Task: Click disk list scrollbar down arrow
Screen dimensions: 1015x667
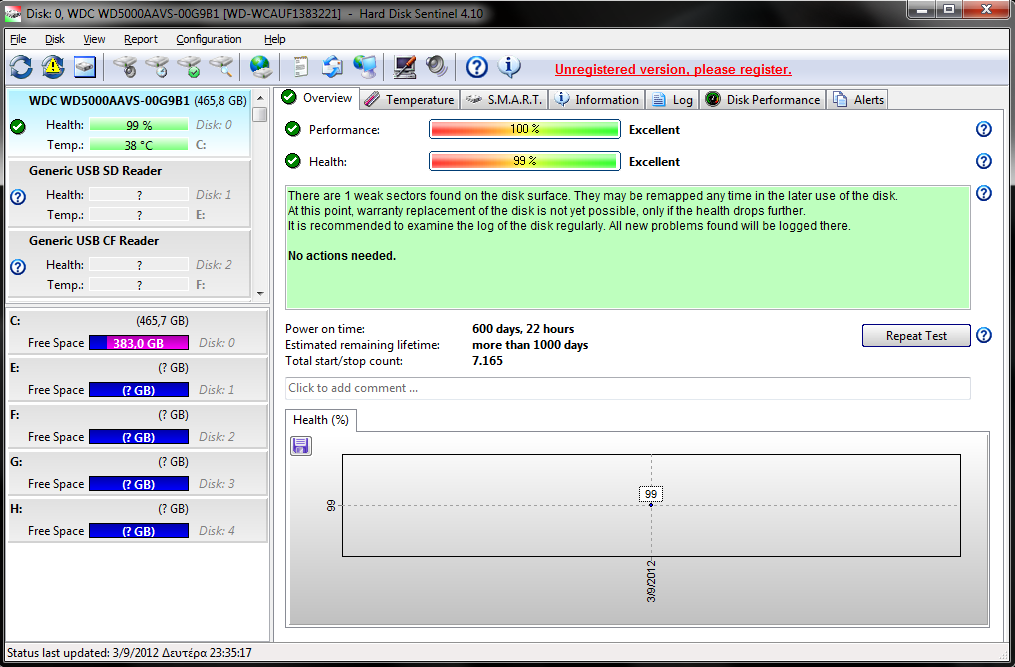Action: click(x=260, y=293)
